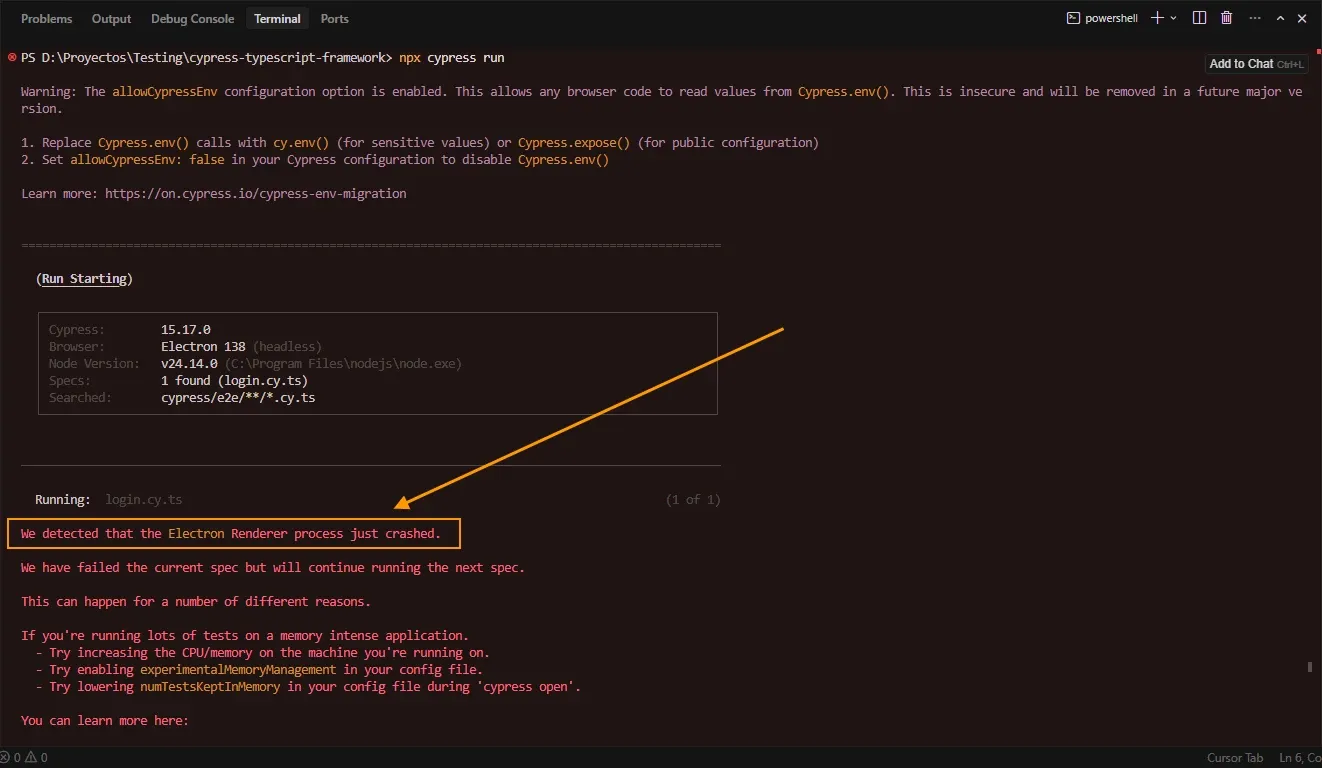This screenshot has height=768, width=1322.
Task: Click the 'Electron Renderer process just crashed' message
Action: 230,534
